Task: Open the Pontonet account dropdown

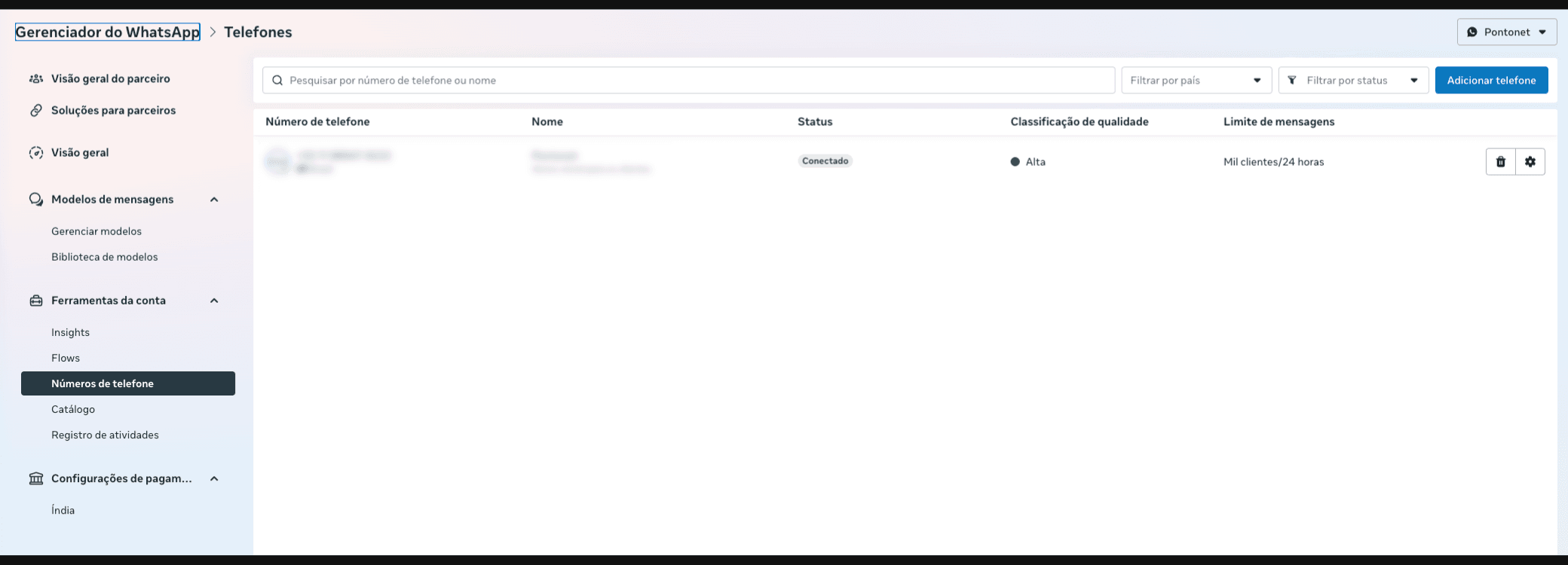Action: point(1507,32)
